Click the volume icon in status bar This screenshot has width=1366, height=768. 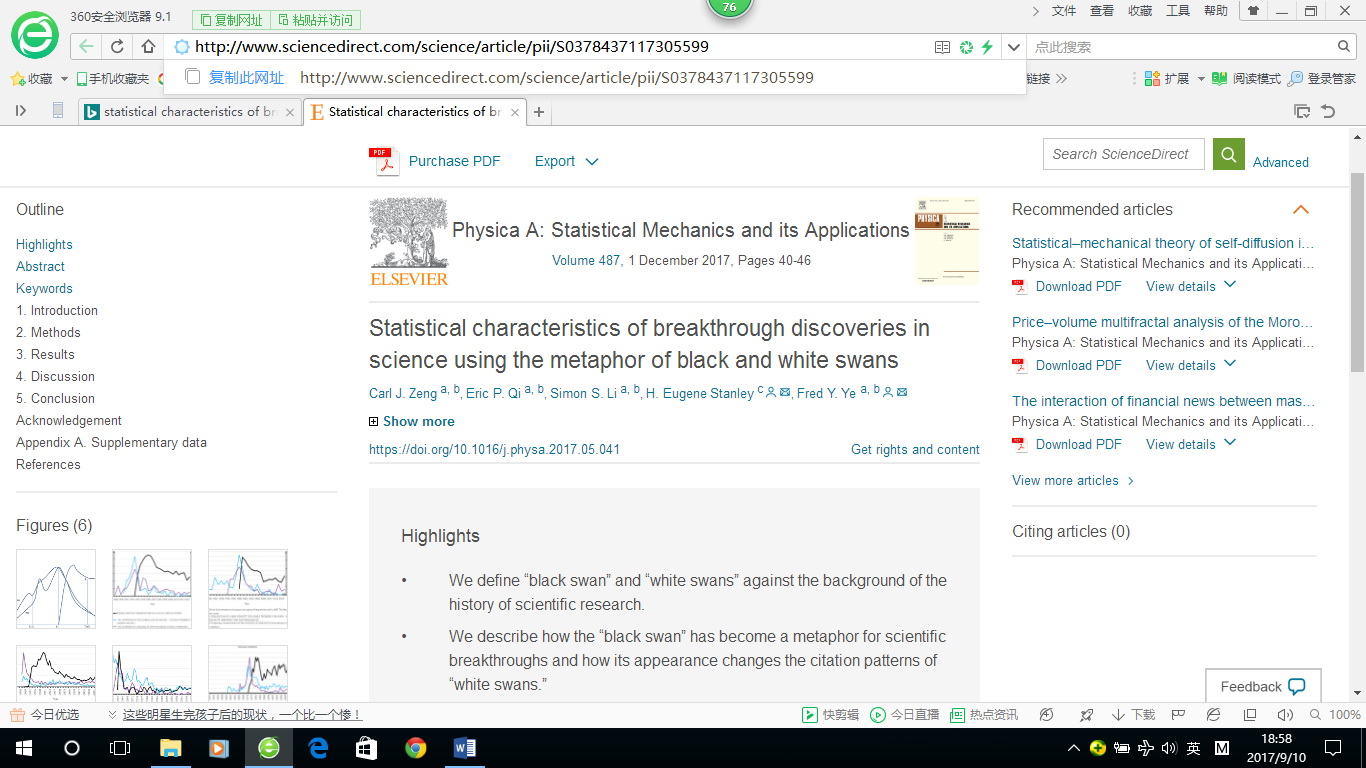(1285, 715)
